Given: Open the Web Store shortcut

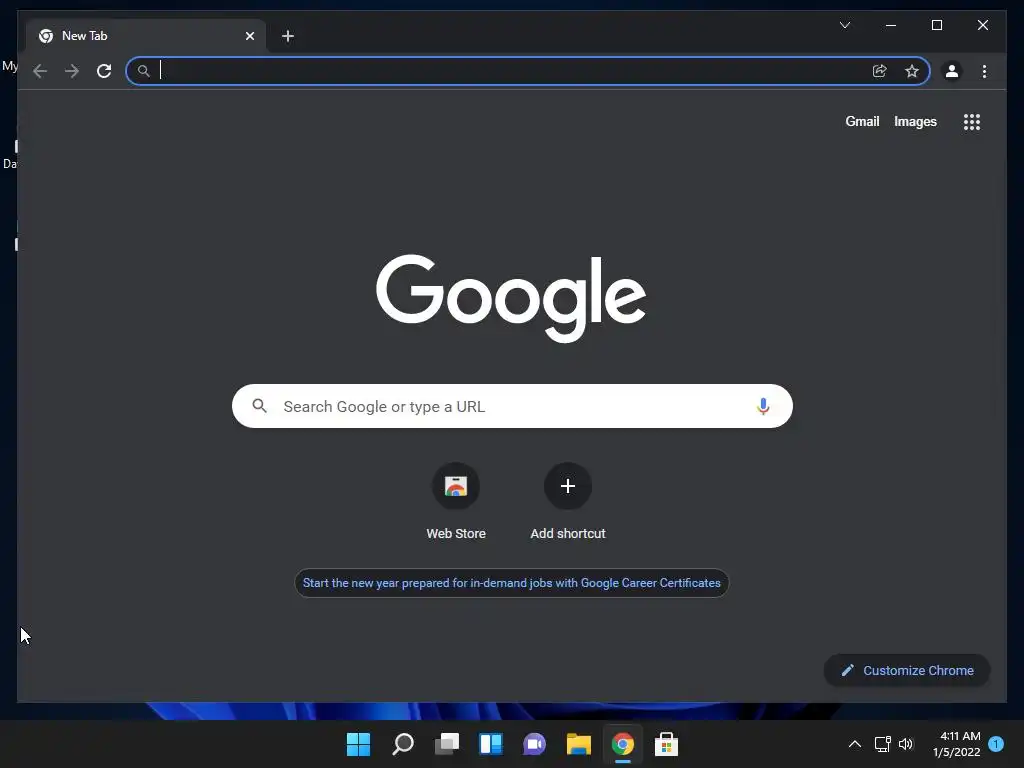Looking at the screenshot, I should (456, 502).
